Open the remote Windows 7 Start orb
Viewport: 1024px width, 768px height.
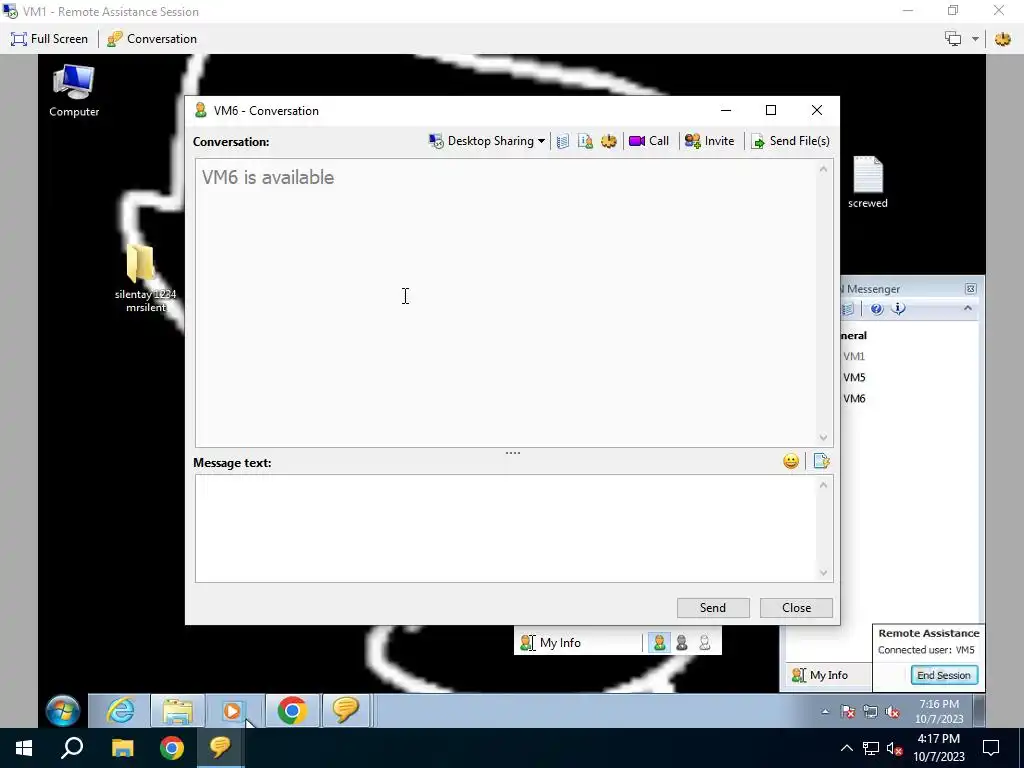(x=63, y=711)
